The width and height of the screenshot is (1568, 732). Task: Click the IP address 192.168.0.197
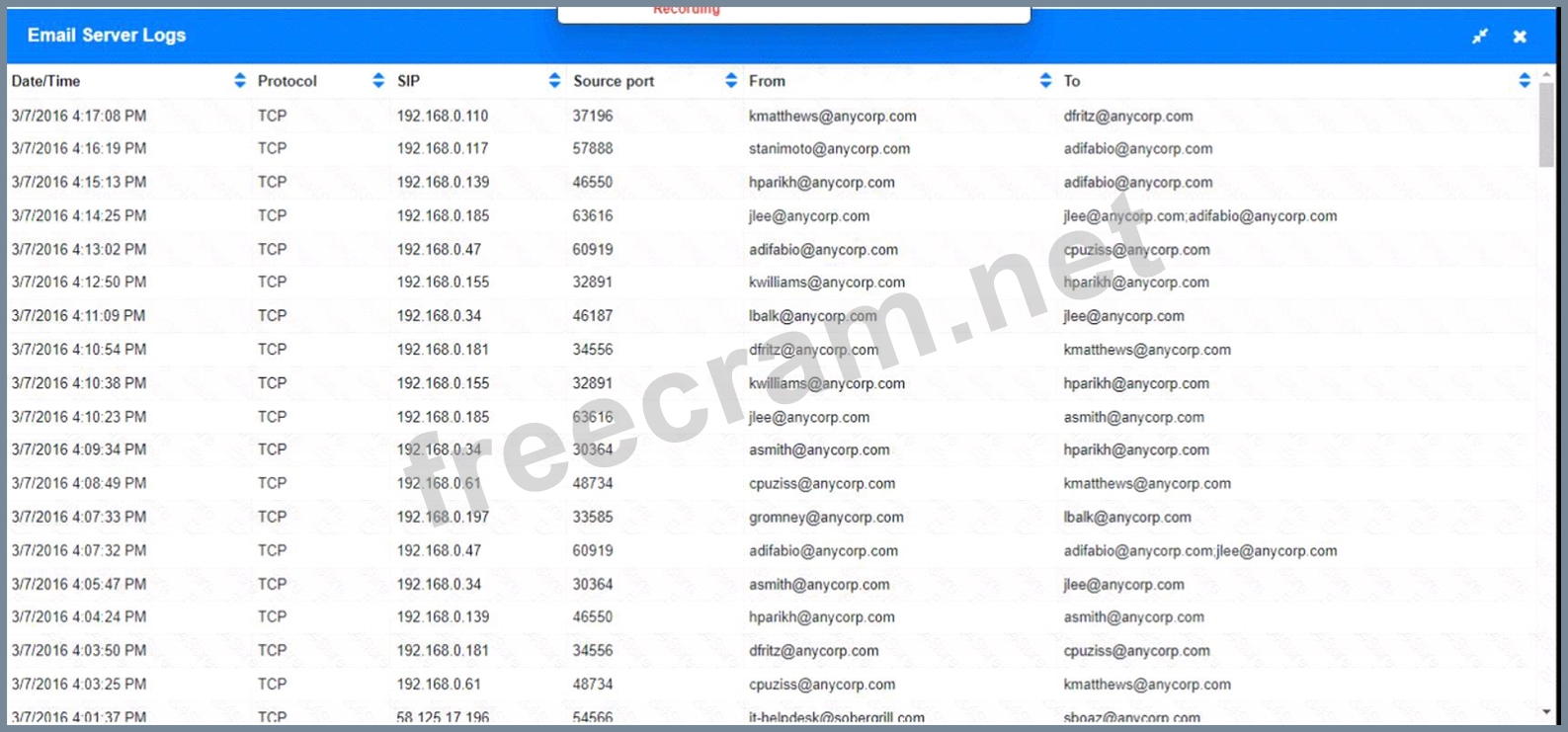coord(443,518)
